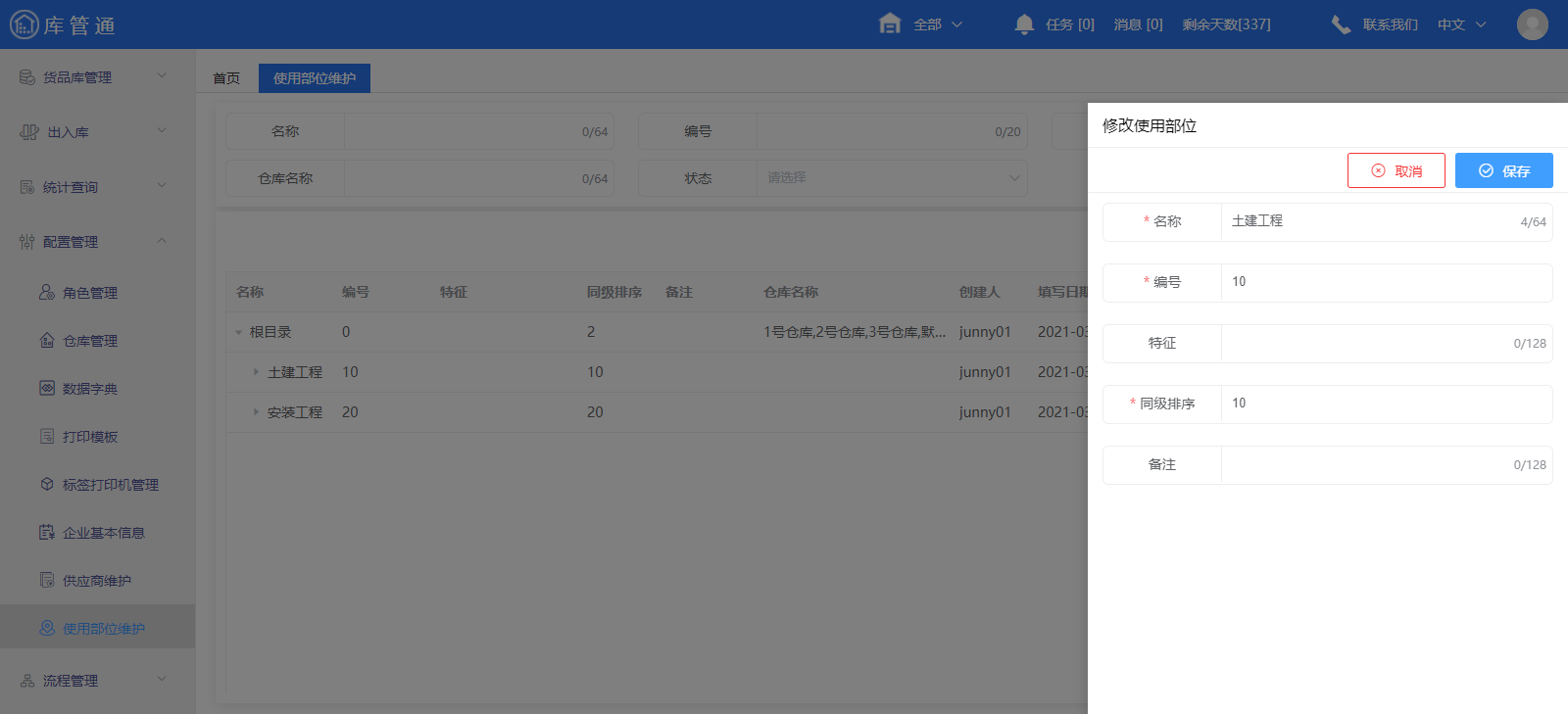Click the 仓库名称 column header

791,292
